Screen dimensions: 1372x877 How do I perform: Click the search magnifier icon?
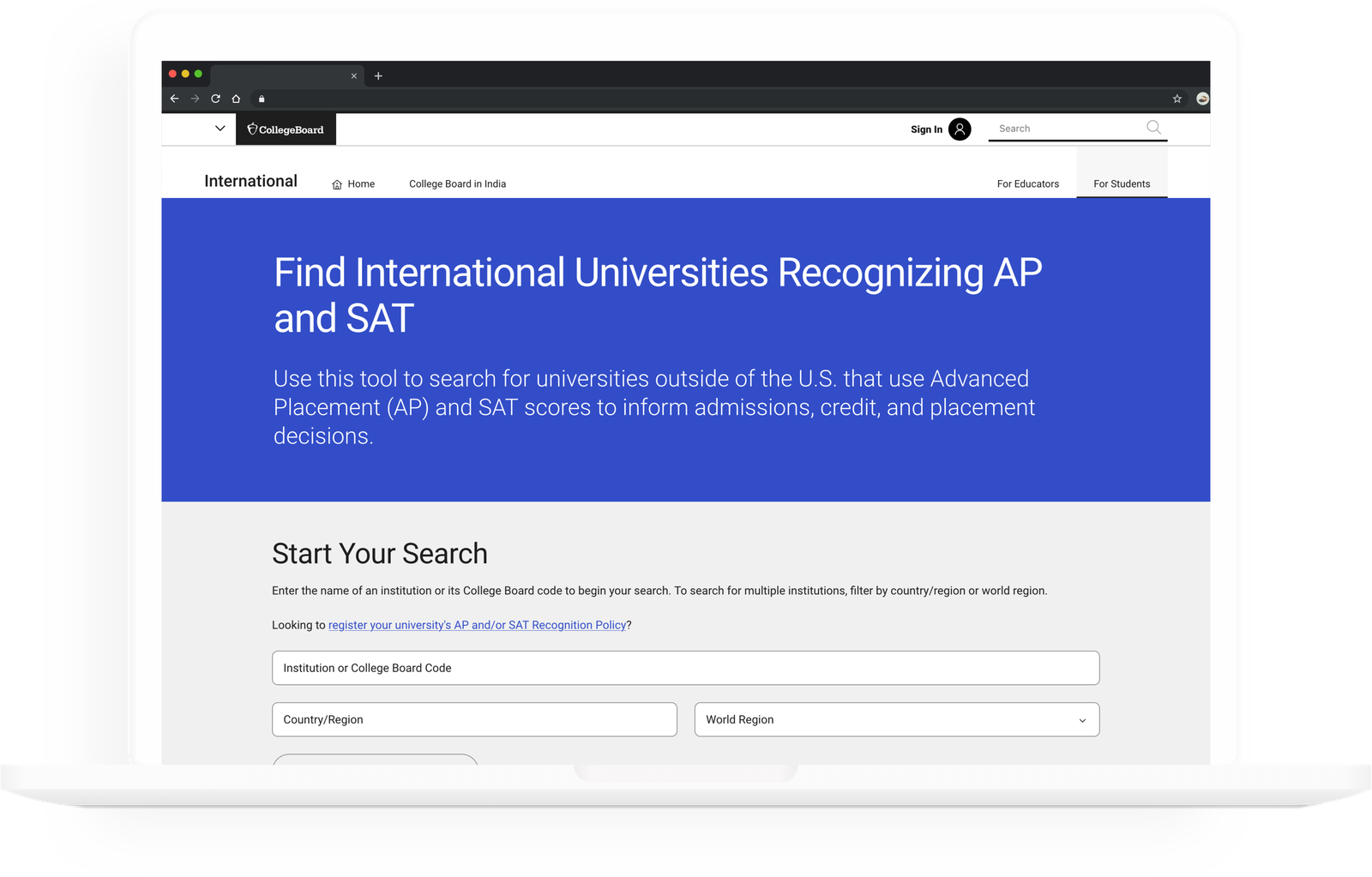1153,128
